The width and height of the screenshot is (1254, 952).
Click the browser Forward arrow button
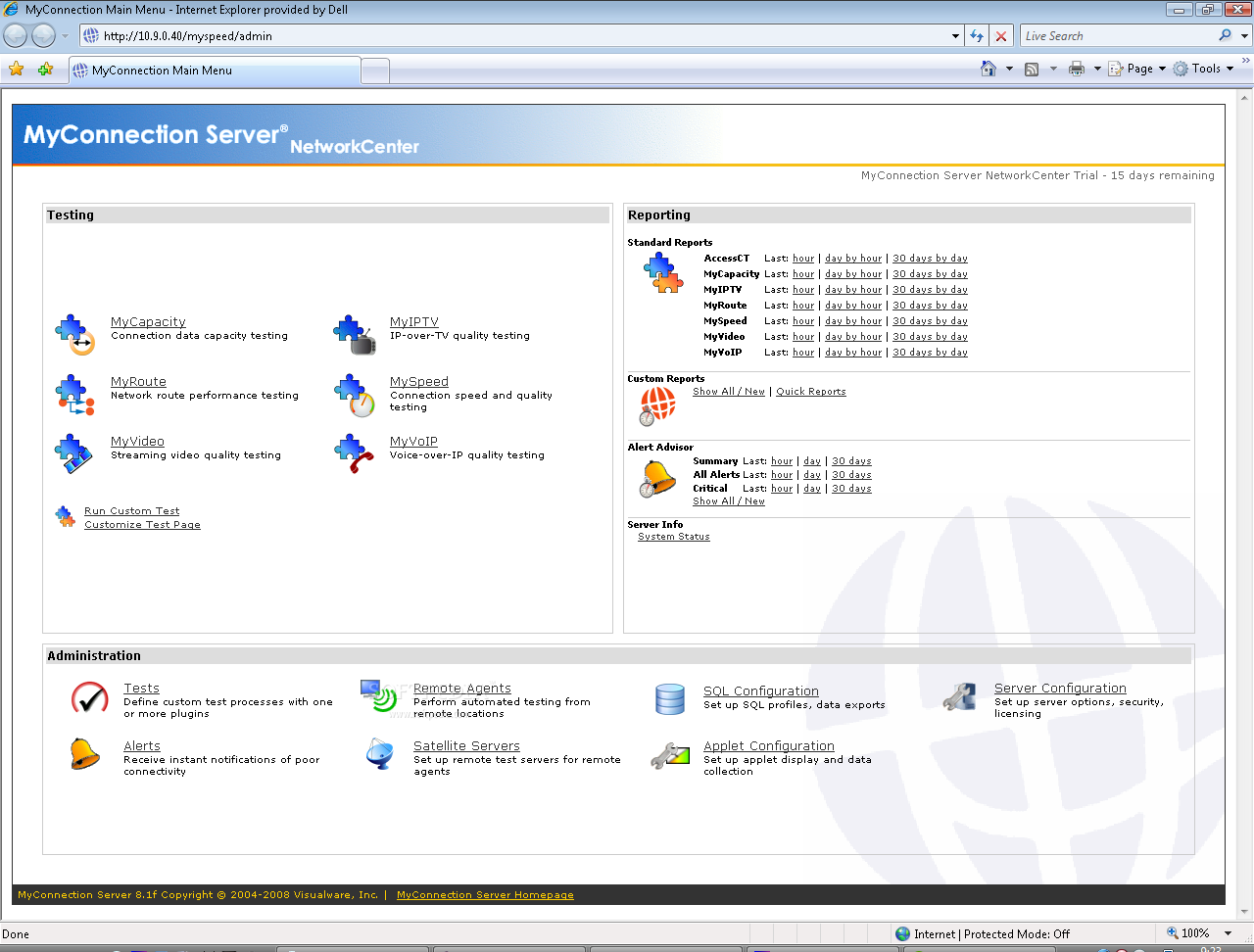pyautogui.click(x=43, y=35)
